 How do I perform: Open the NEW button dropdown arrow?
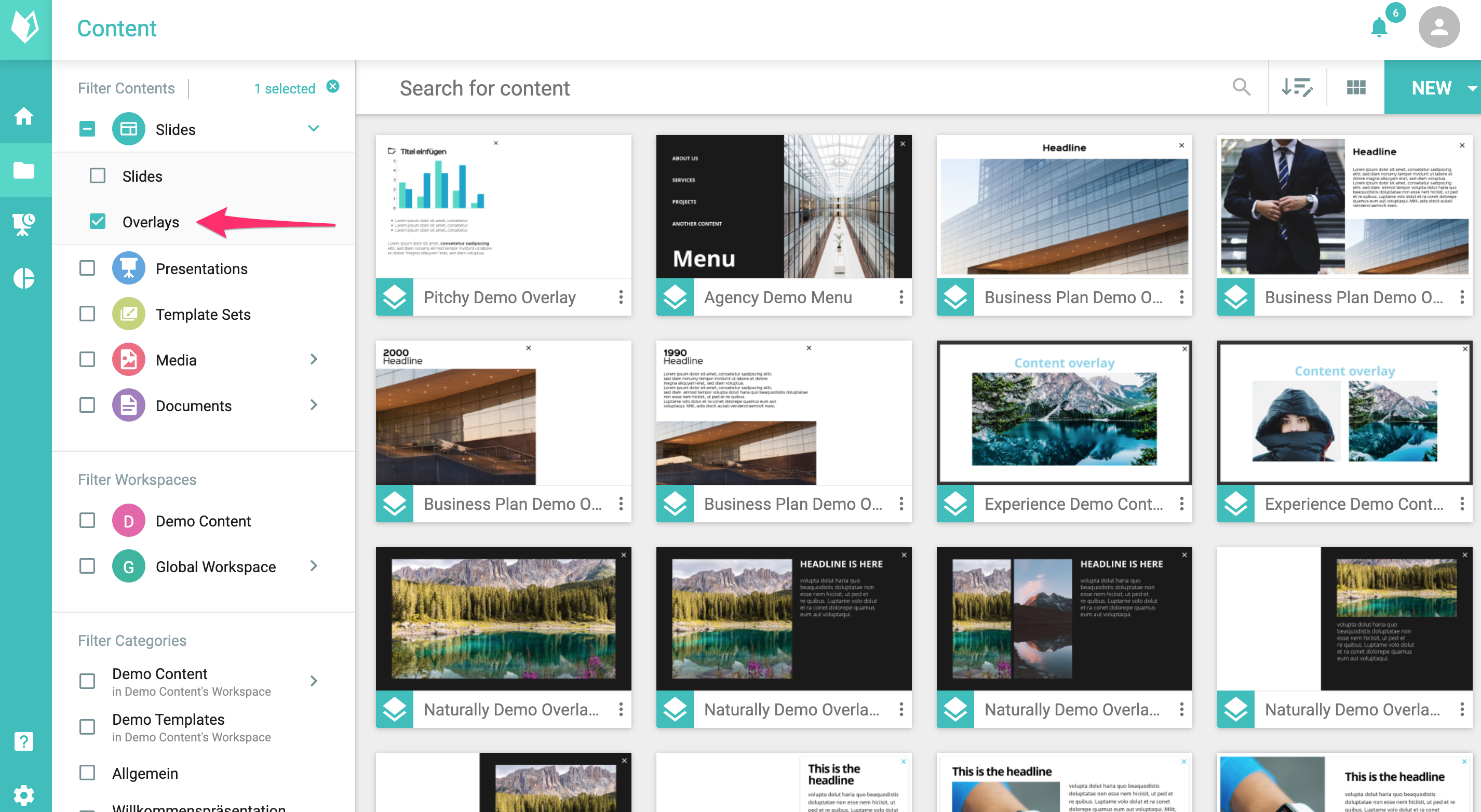point(1472,88)
